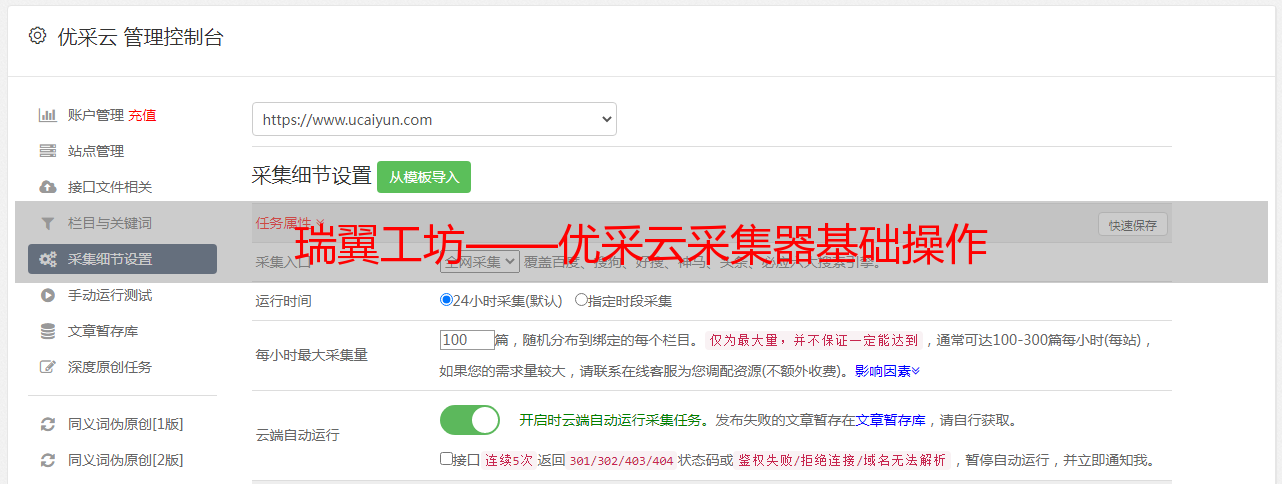Click the play icon for 手动运行测试

click(x=47, y=295)
